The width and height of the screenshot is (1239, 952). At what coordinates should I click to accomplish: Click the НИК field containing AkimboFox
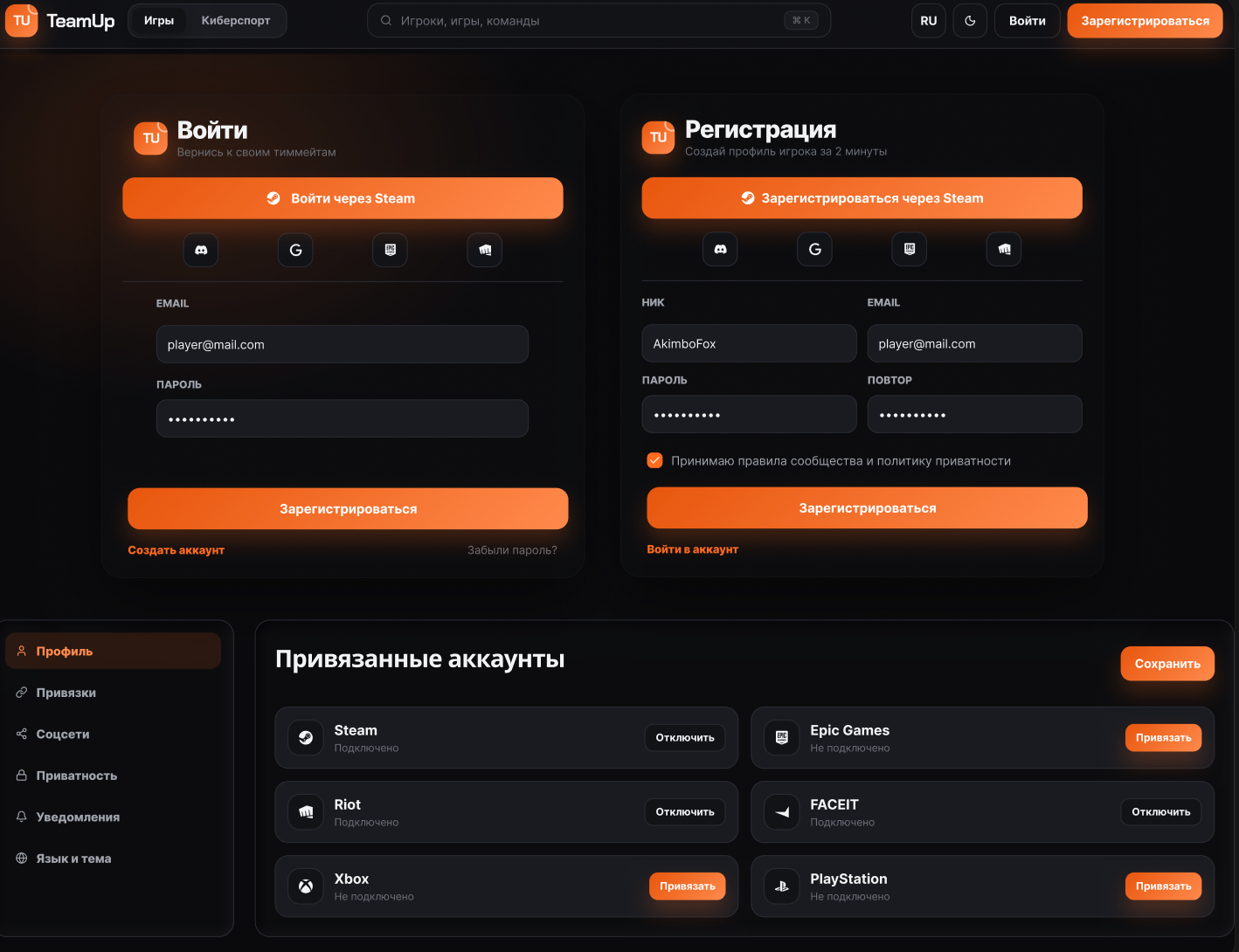(749, 344)
